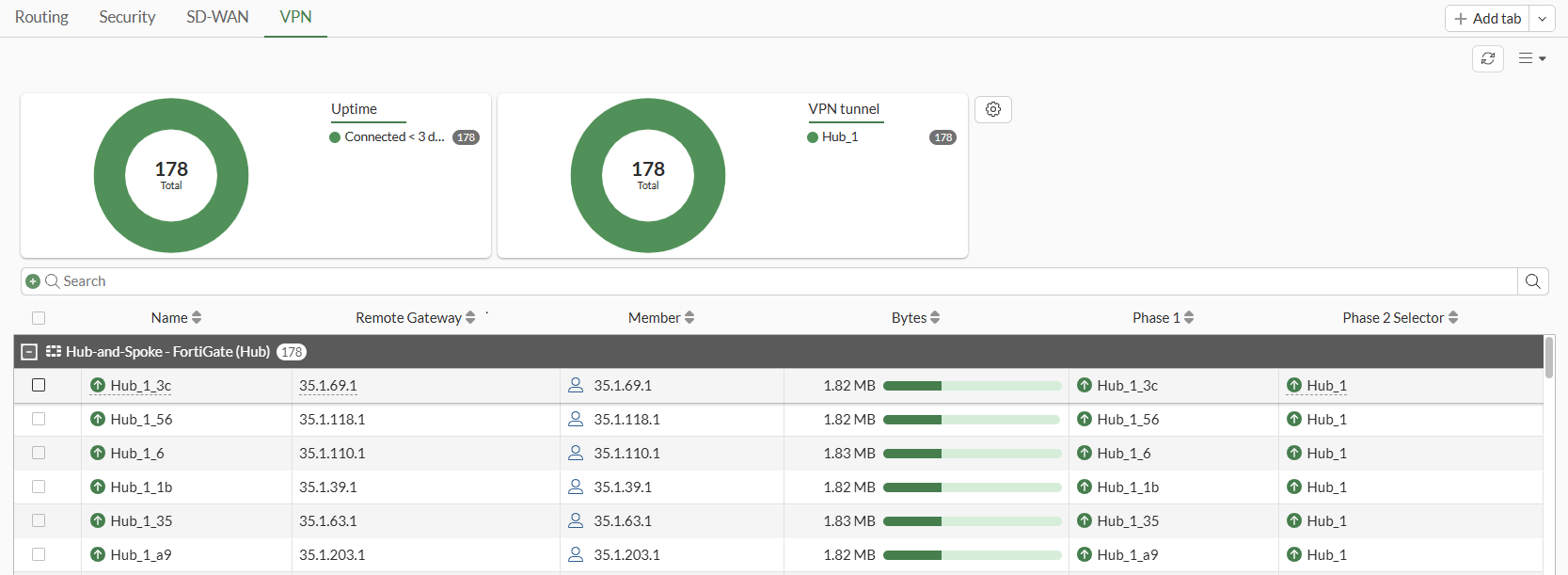Tick the checkbox for Hub_1_6 row

click(39, 453)
